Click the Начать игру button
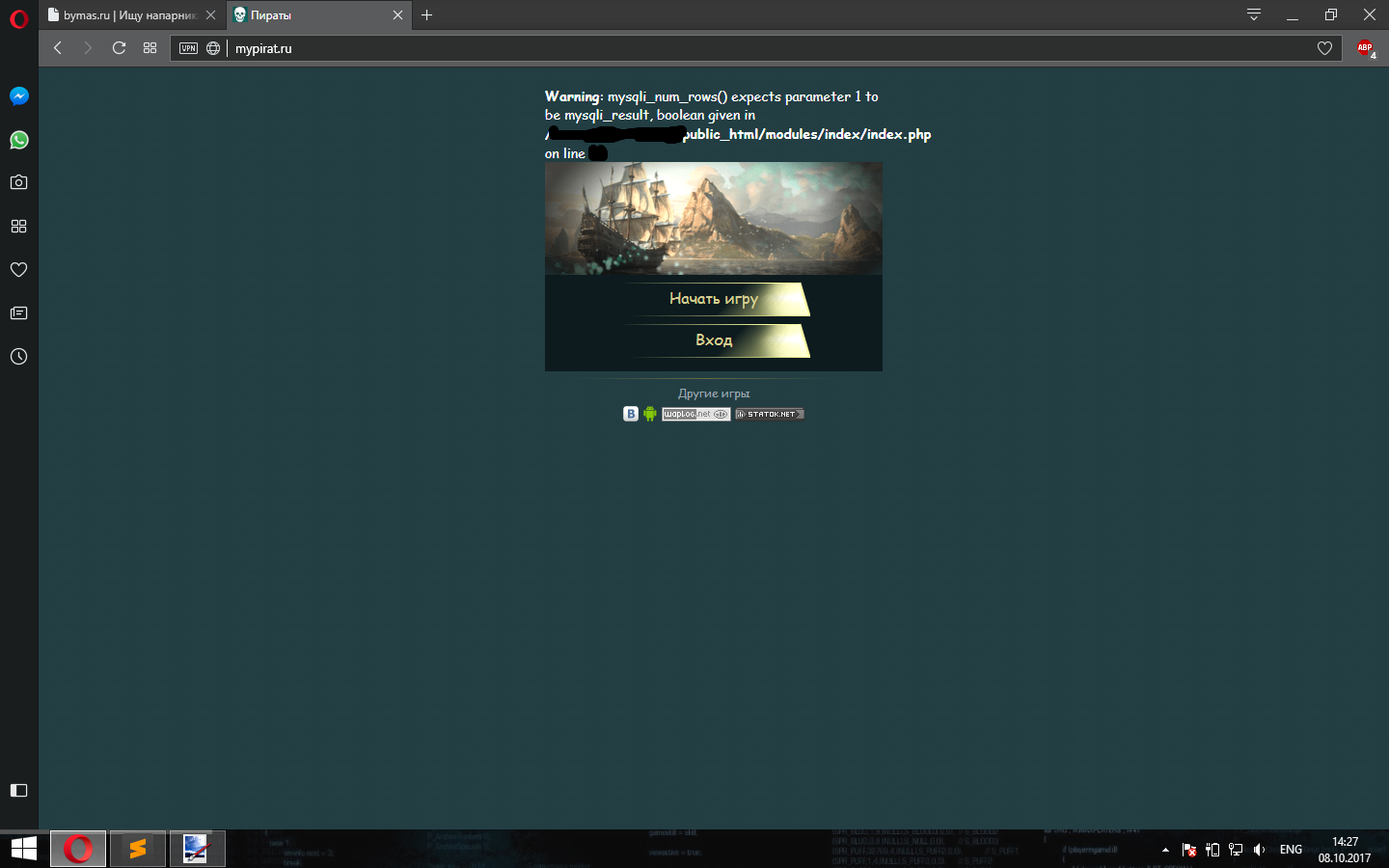 714,299
